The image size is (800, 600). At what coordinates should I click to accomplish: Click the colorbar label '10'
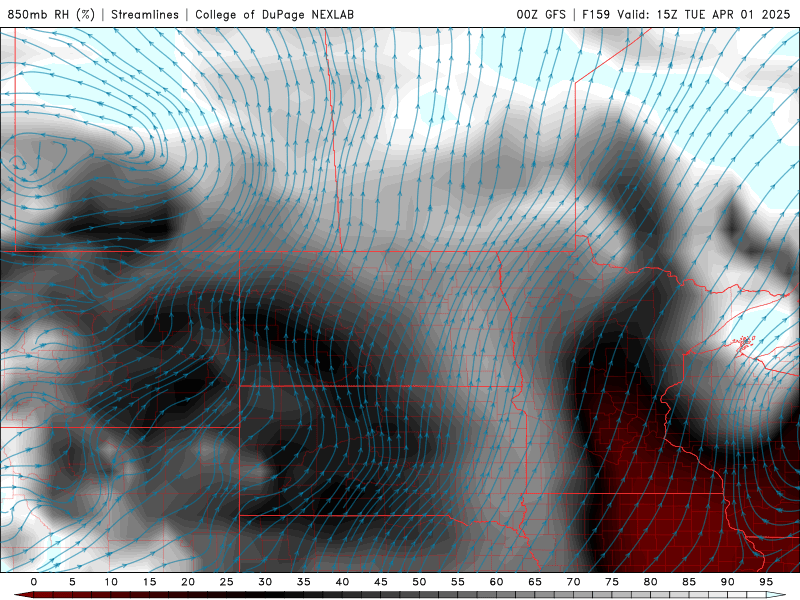point(111,582)
